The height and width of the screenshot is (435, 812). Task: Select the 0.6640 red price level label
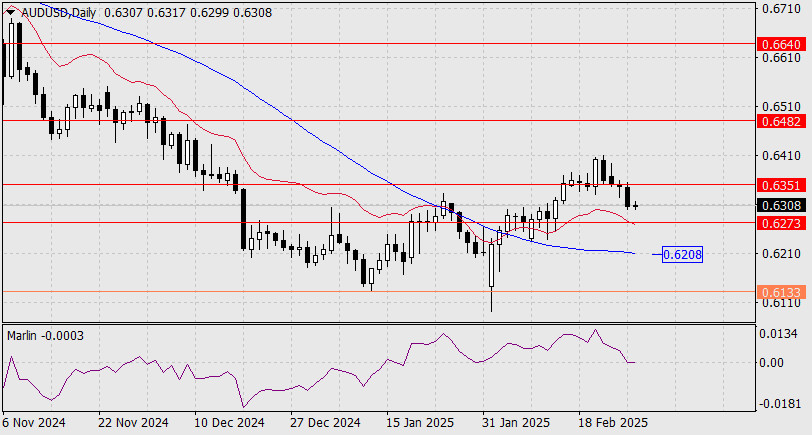[x=781, y=44]
